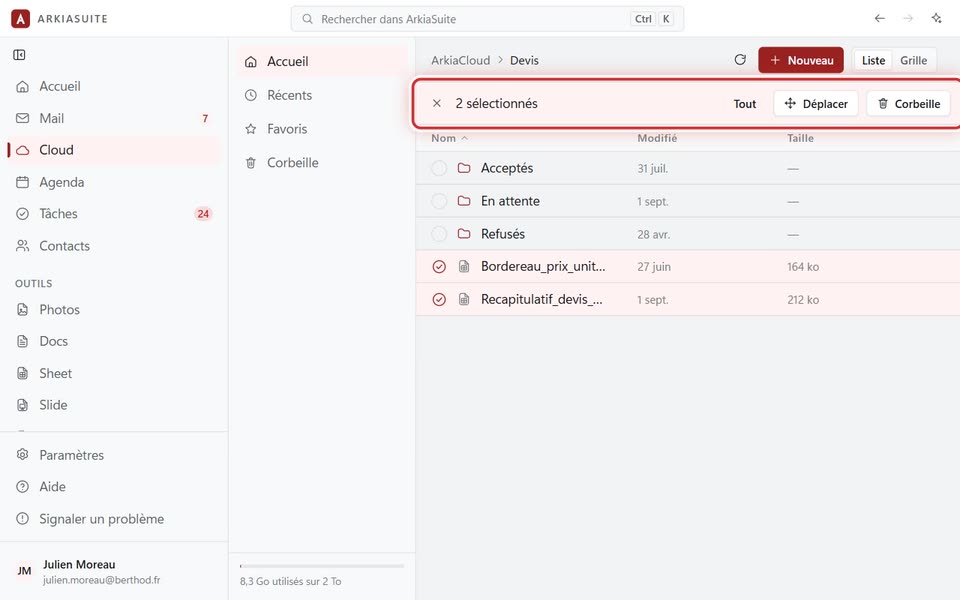
Task: Click the ArkiaSuite logo icon
Action: click(20, 19)
